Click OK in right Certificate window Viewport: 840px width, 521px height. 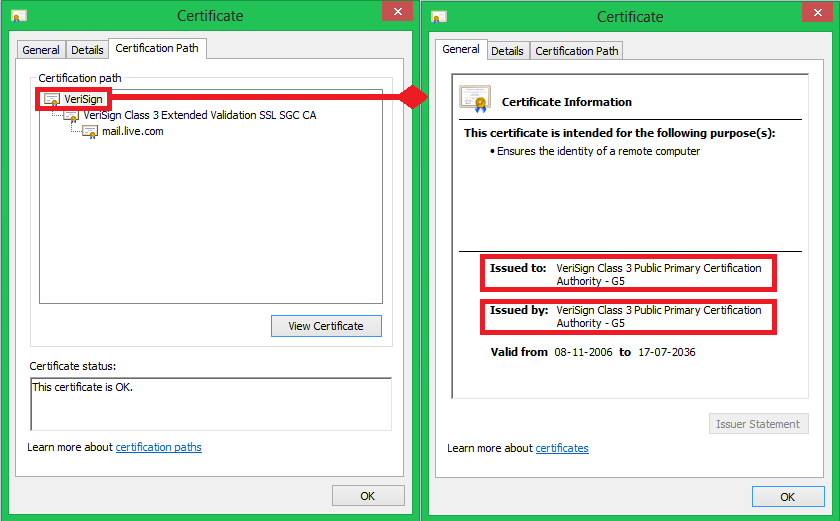(x=788, y=497)
